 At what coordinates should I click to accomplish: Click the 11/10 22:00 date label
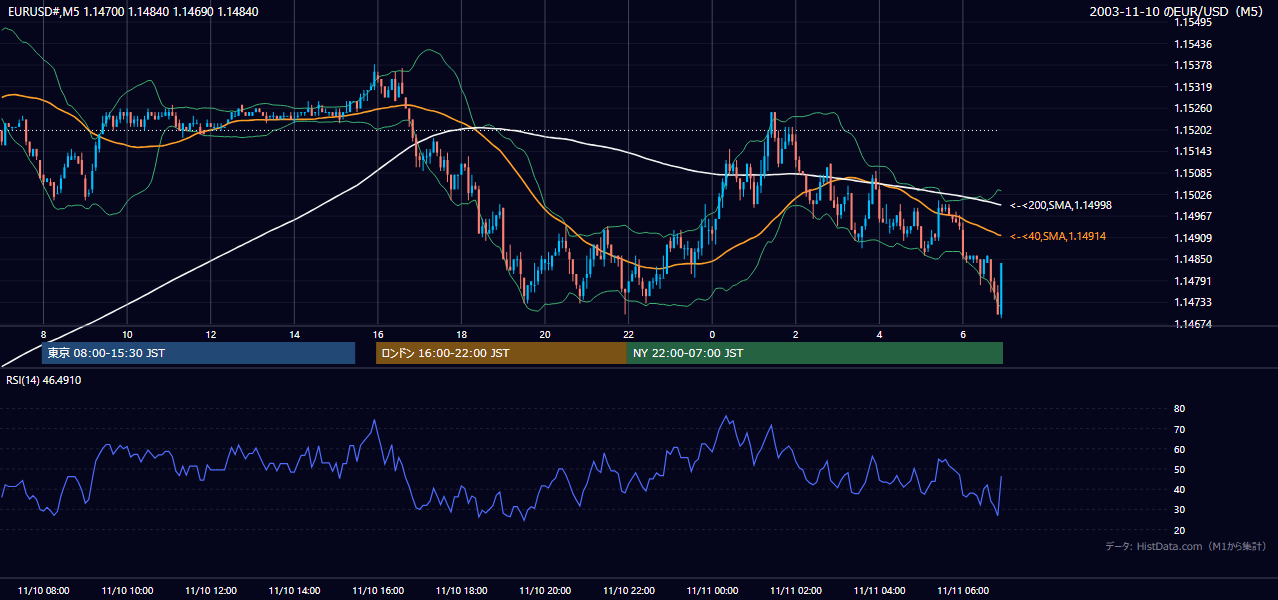tap(629, 591)
